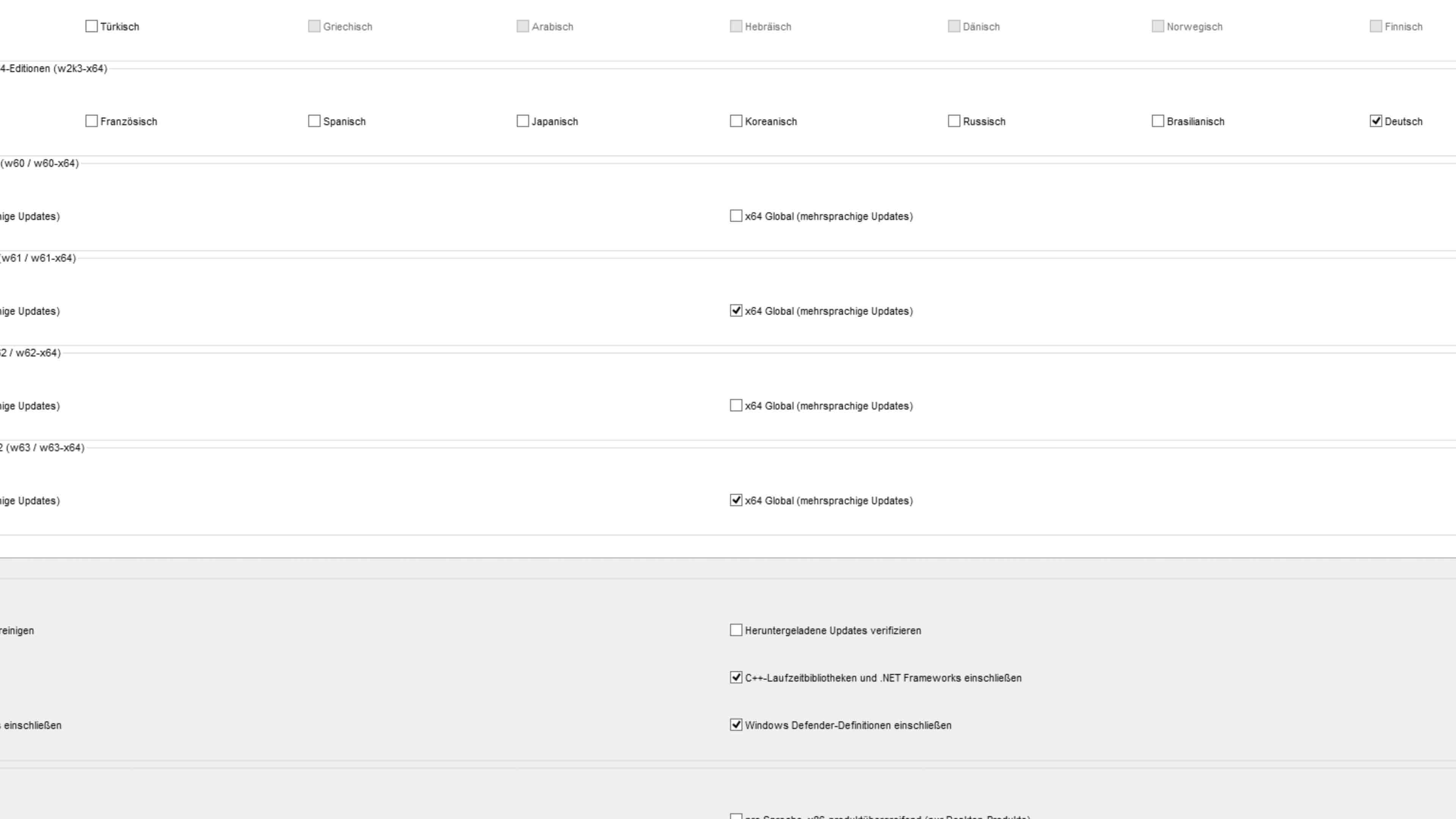
Task: Disable Windows Defender-Definitionen einschließen
Action: [x=736, y=725]
